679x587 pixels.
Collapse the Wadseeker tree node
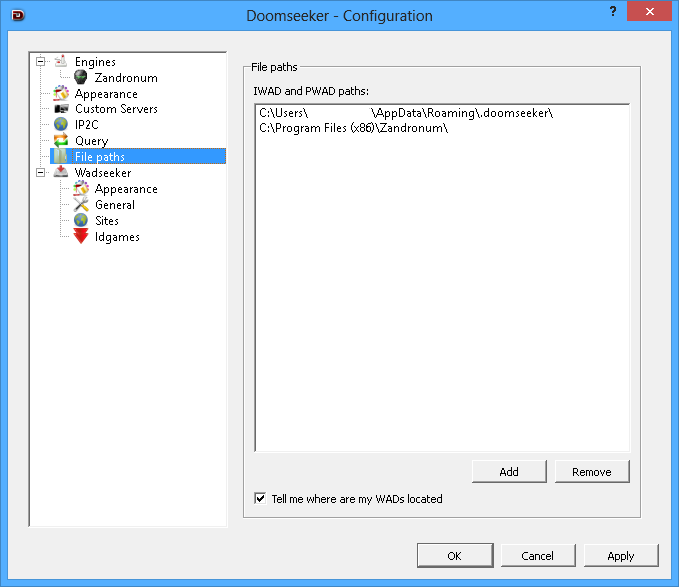tap(41, 172)
